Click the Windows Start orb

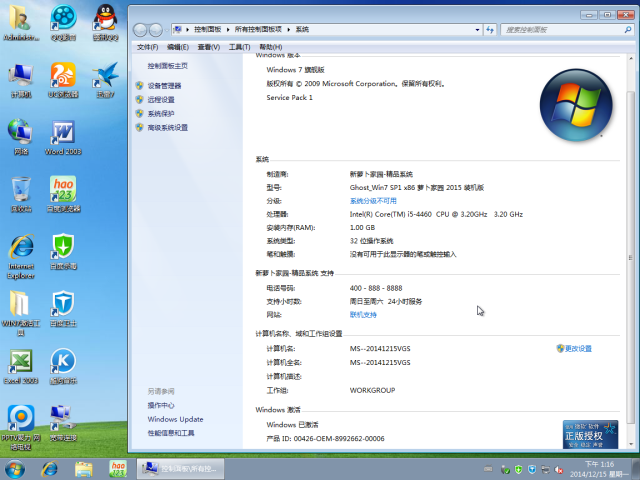point(14,469)
